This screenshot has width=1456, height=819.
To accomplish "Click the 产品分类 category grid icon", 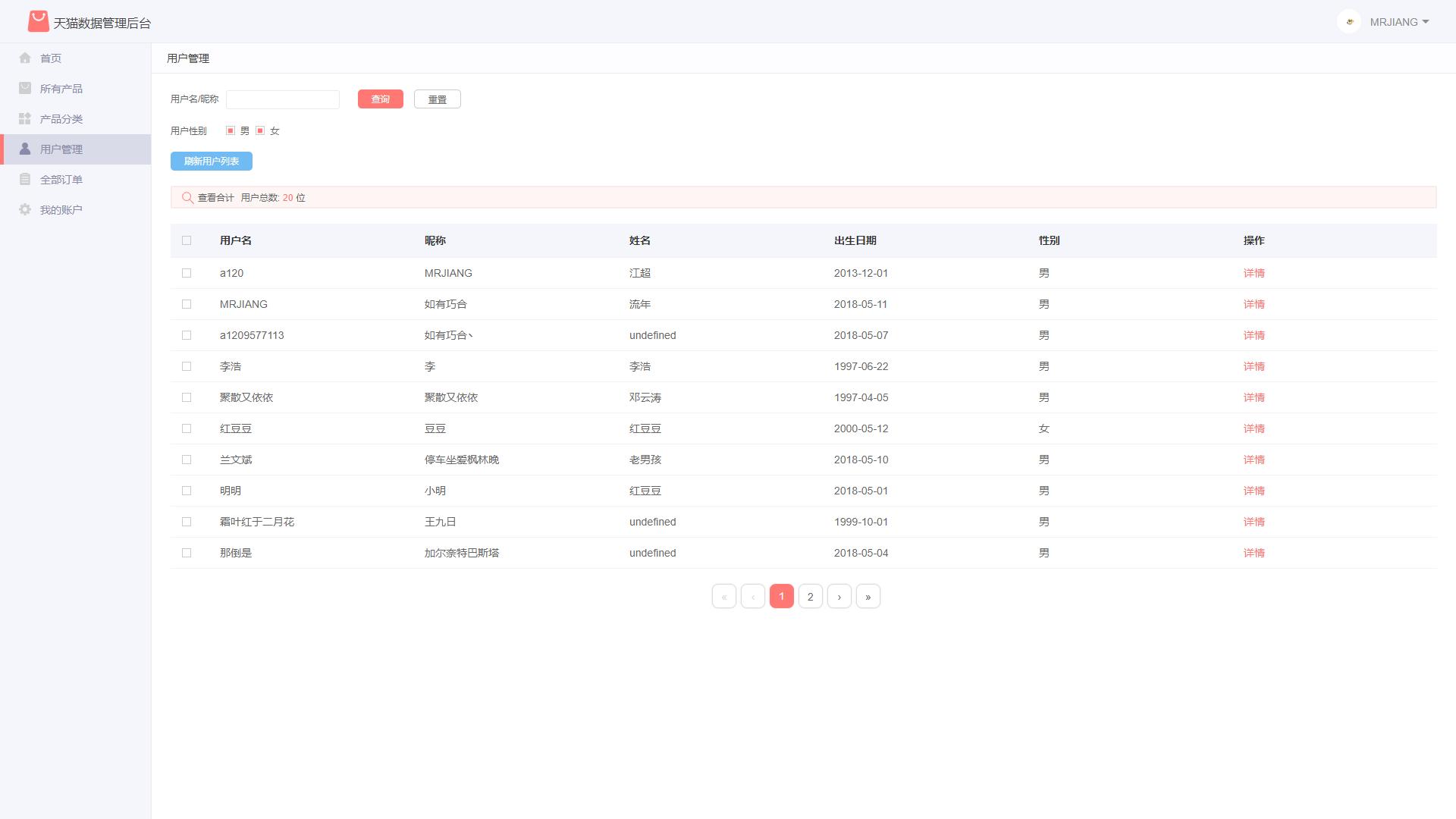I will click(25, 118).
